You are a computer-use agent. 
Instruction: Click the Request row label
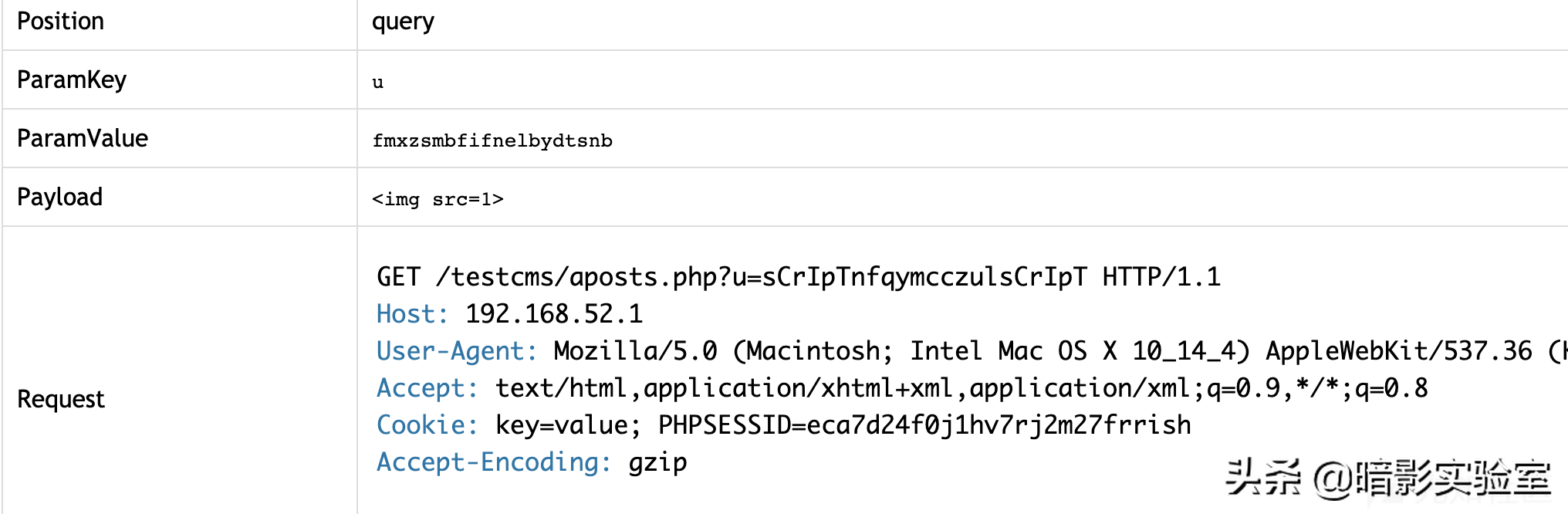point(61,399)
